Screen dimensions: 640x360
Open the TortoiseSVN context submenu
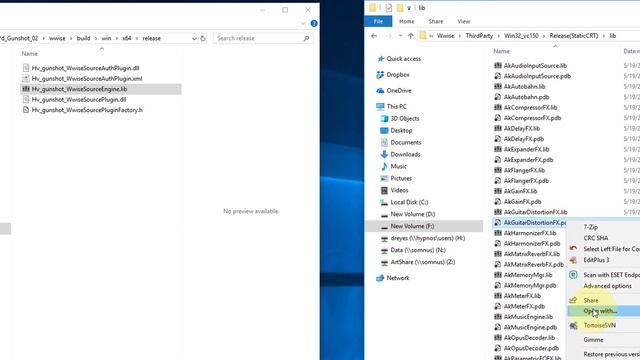point(599,326)
